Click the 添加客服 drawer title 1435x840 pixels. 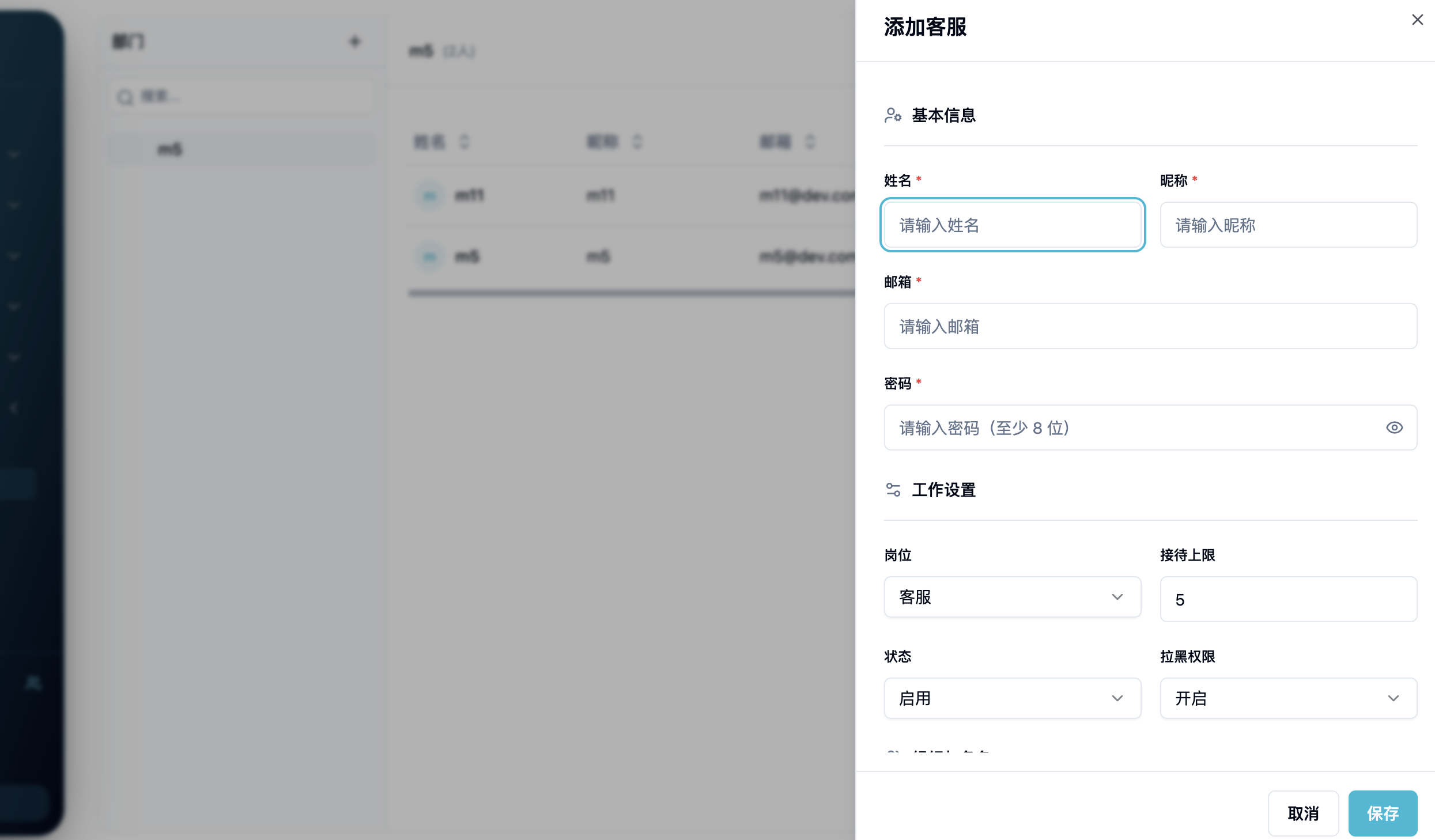tap(925, 27)
